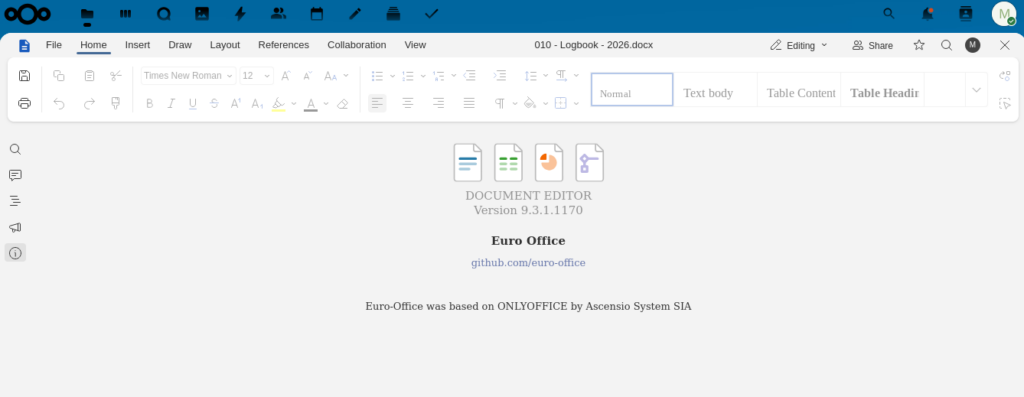The width and height of the screenshot is (1024, 397).
Task: Open Nextcloud Contacts app icon
Action: coord(278,14)
